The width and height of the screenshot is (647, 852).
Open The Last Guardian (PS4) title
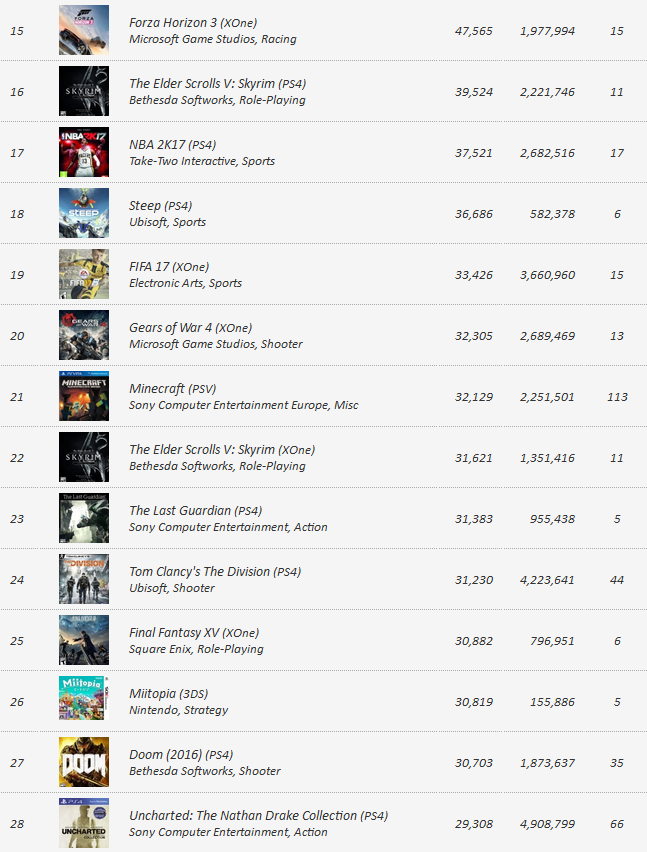196,511
